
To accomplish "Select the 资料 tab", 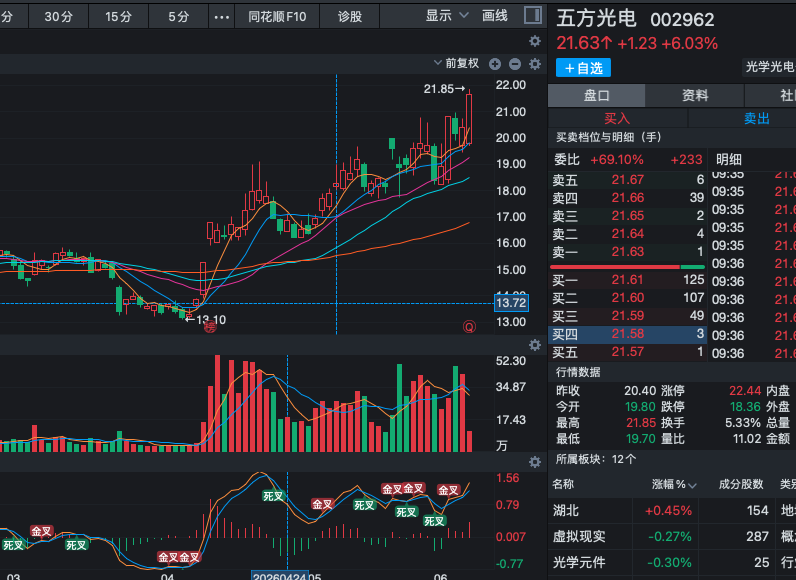I will [x=695, y=95].
